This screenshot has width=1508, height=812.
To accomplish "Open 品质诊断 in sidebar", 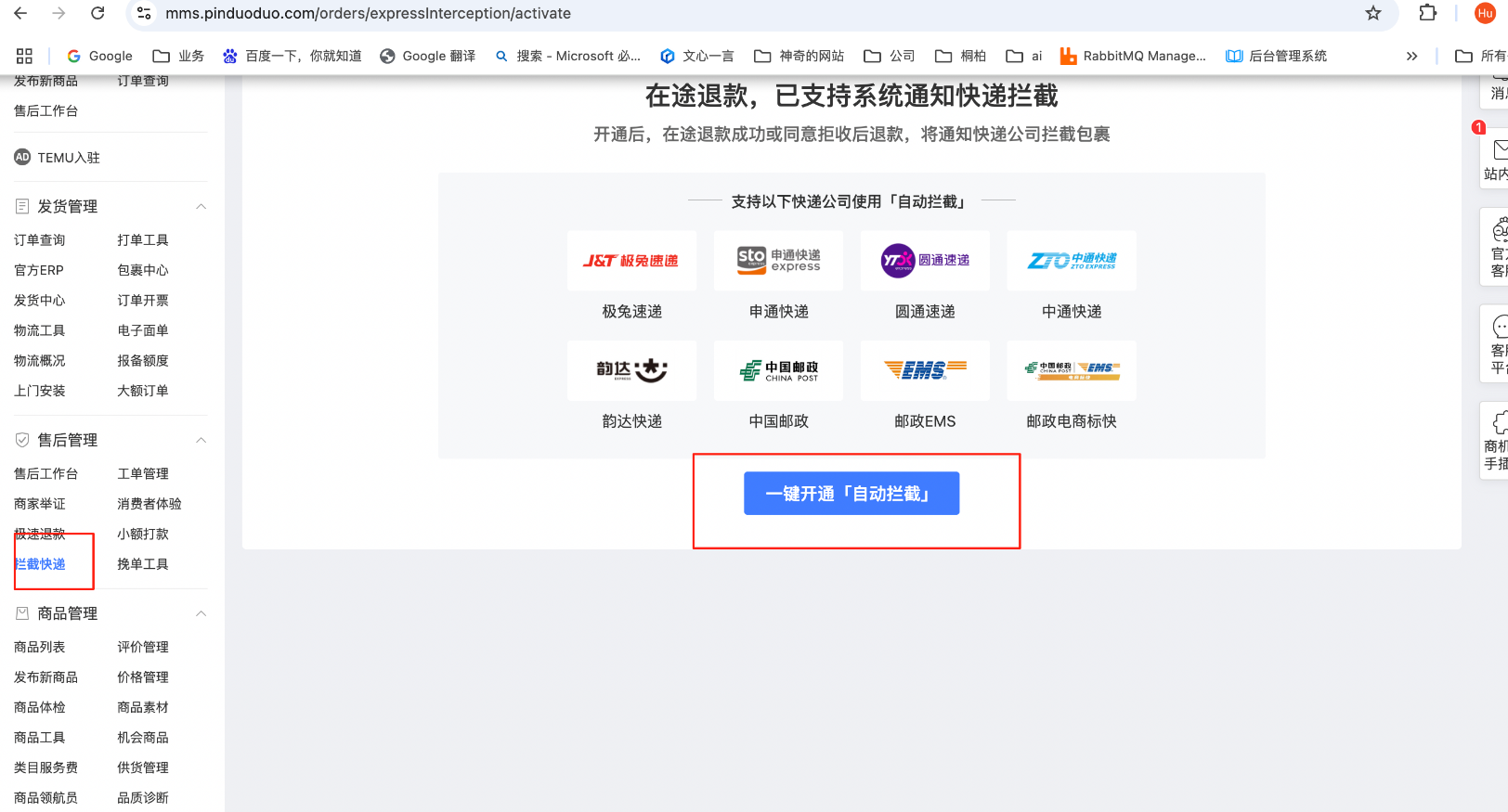I will click(143, 798).
